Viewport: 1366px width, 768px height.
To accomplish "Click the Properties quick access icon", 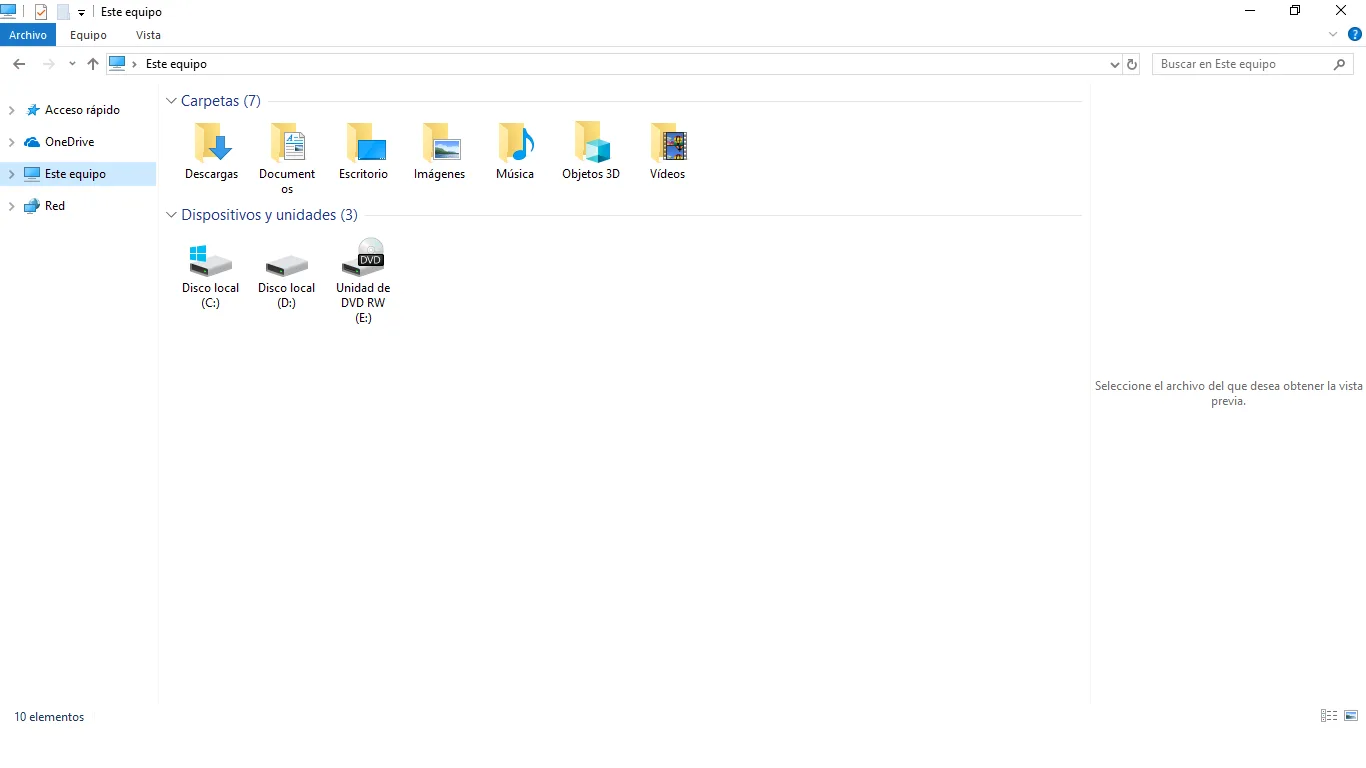I will tap(41, 12).
